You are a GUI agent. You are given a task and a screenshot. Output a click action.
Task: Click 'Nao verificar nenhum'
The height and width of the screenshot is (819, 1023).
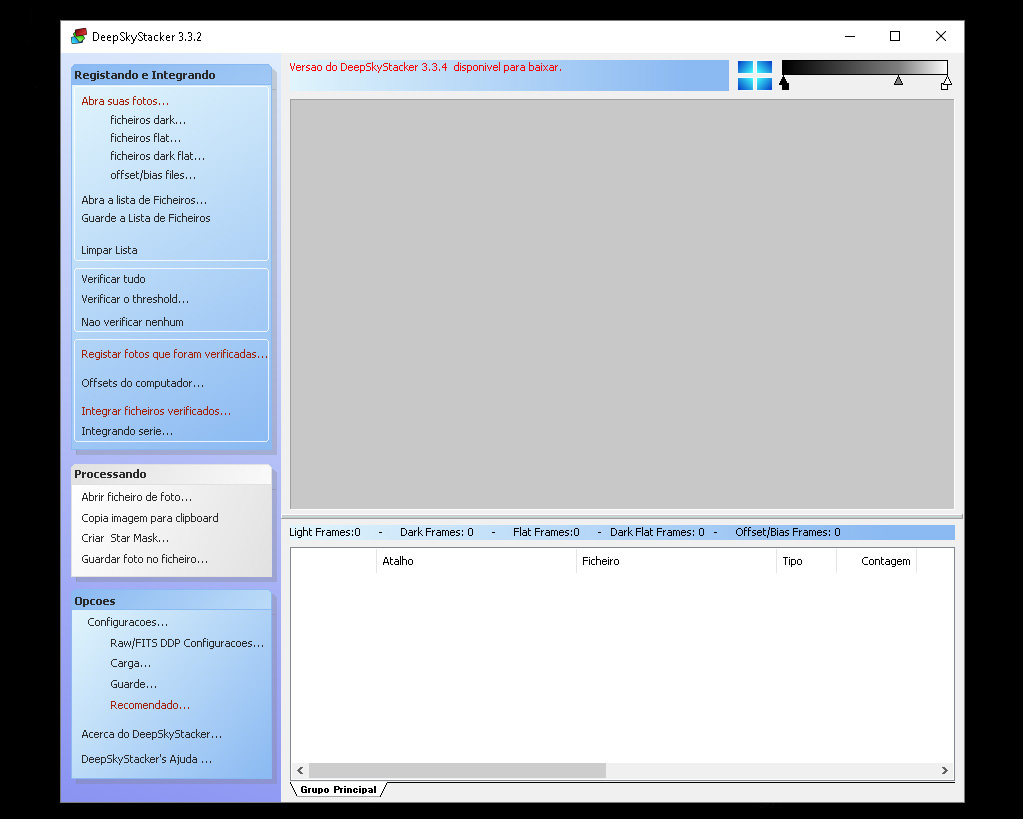point(132,322)
